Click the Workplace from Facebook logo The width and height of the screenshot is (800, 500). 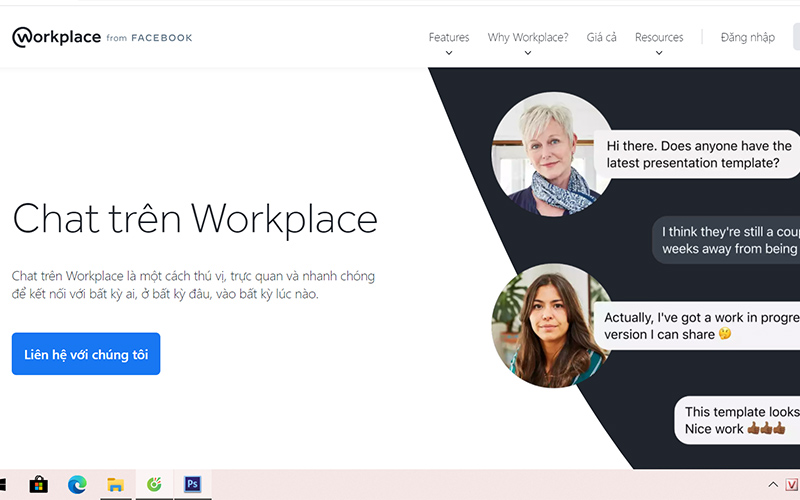coord(102,37)
